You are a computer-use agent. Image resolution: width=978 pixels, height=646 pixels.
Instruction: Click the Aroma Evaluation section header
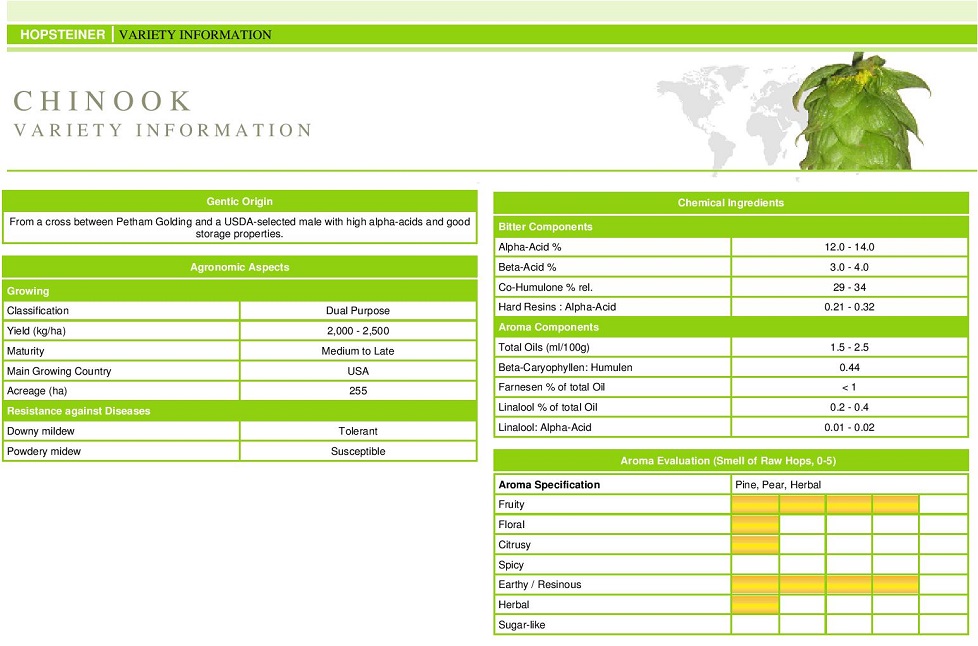[x=731, y=461]
